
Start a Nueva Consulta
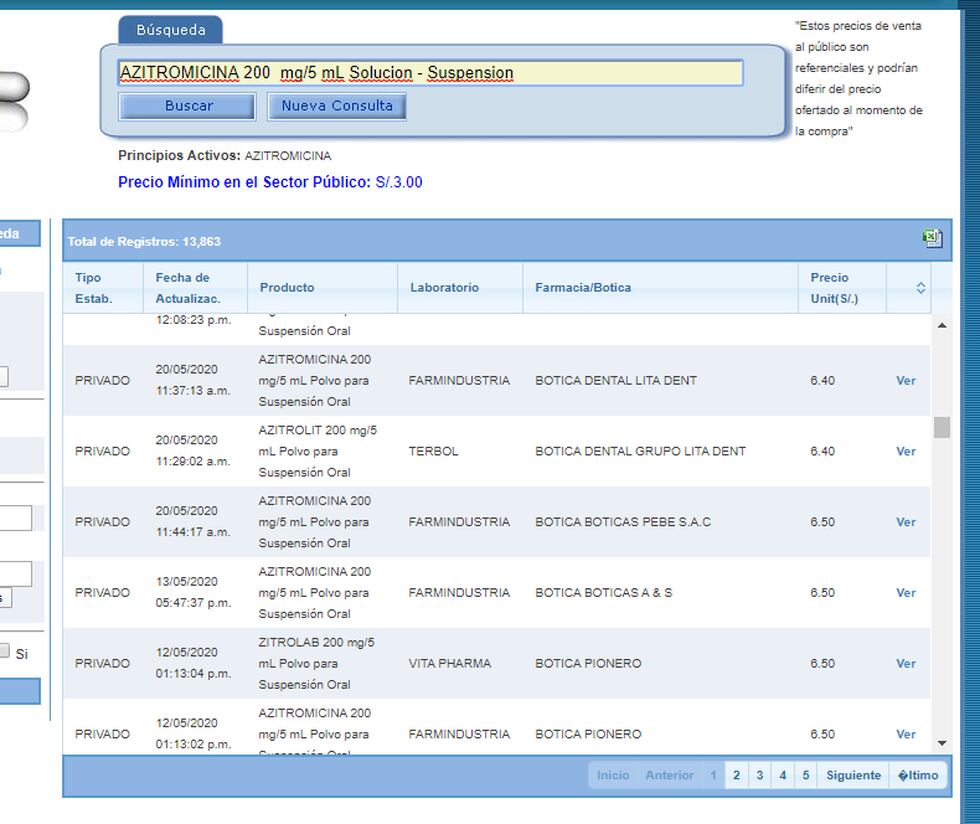[336, 106]
